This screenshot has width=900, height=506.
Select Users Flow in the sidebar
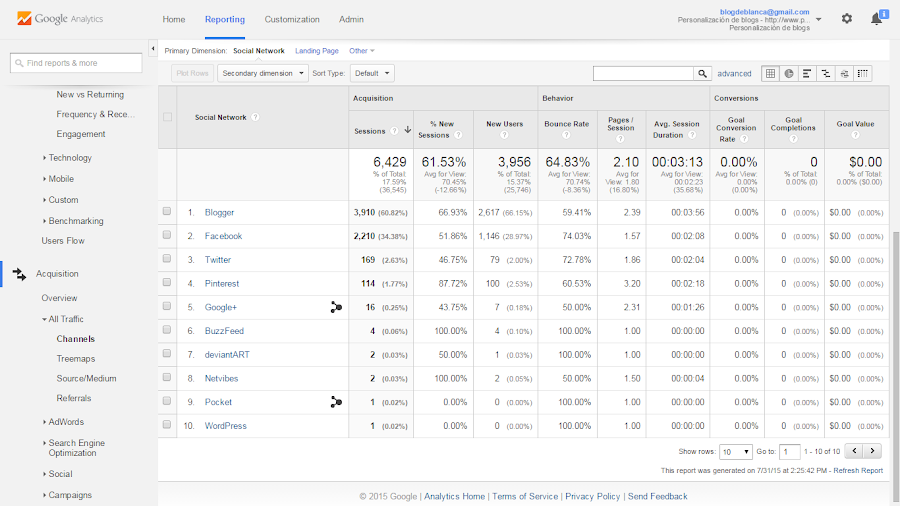[x=63, y=241]
